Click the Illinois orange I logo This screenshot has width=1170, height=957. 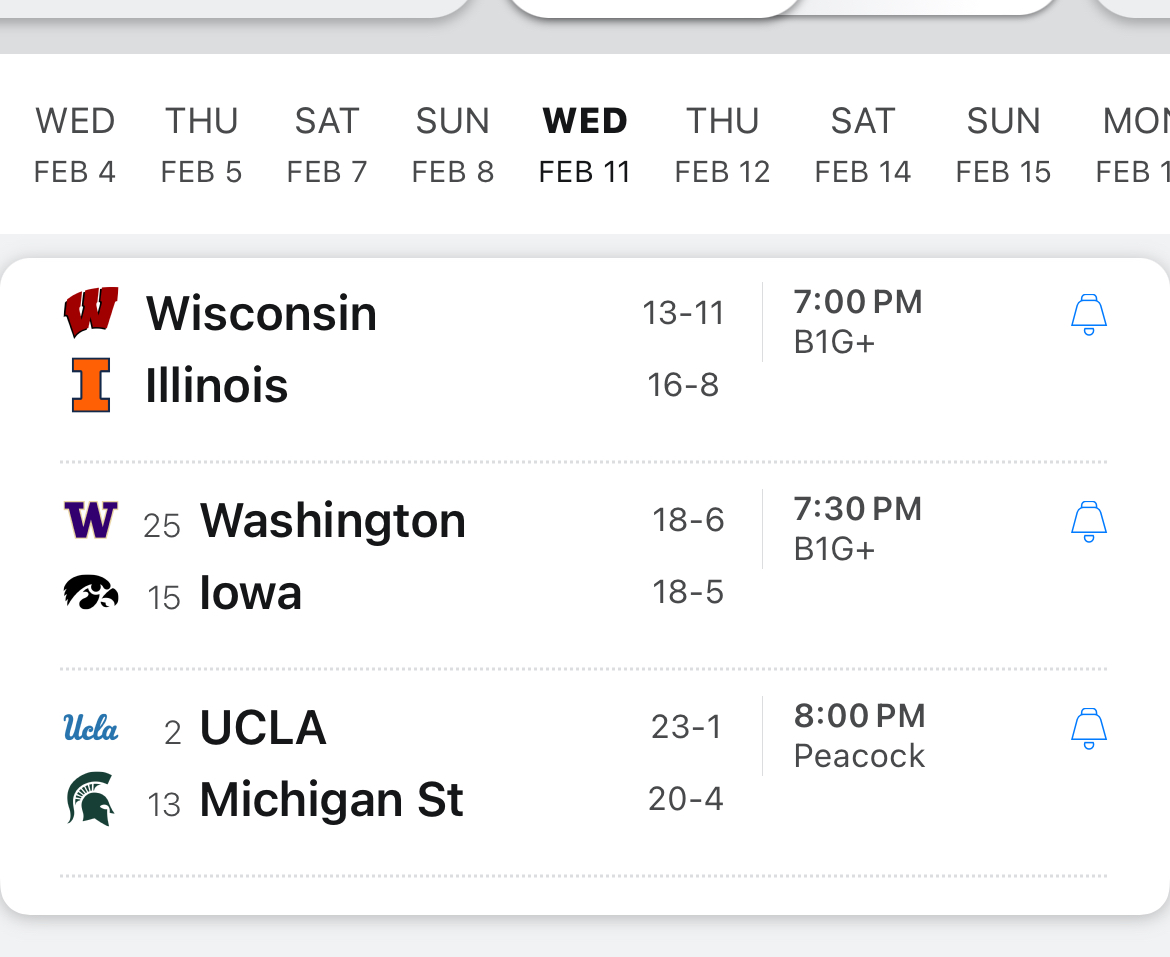(91, 385)
